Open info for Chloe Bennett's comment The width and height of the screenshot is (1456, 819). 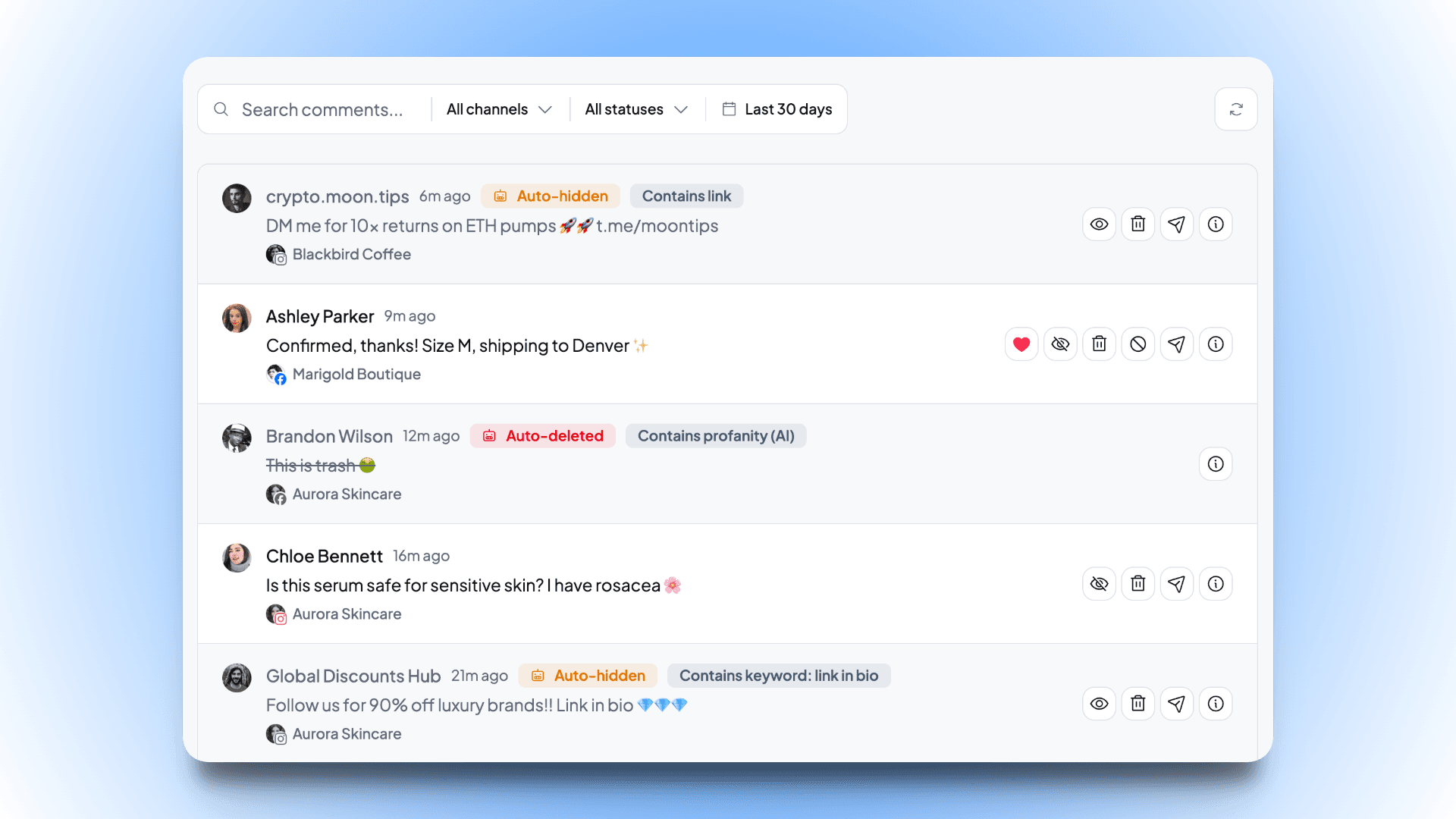1216,584
